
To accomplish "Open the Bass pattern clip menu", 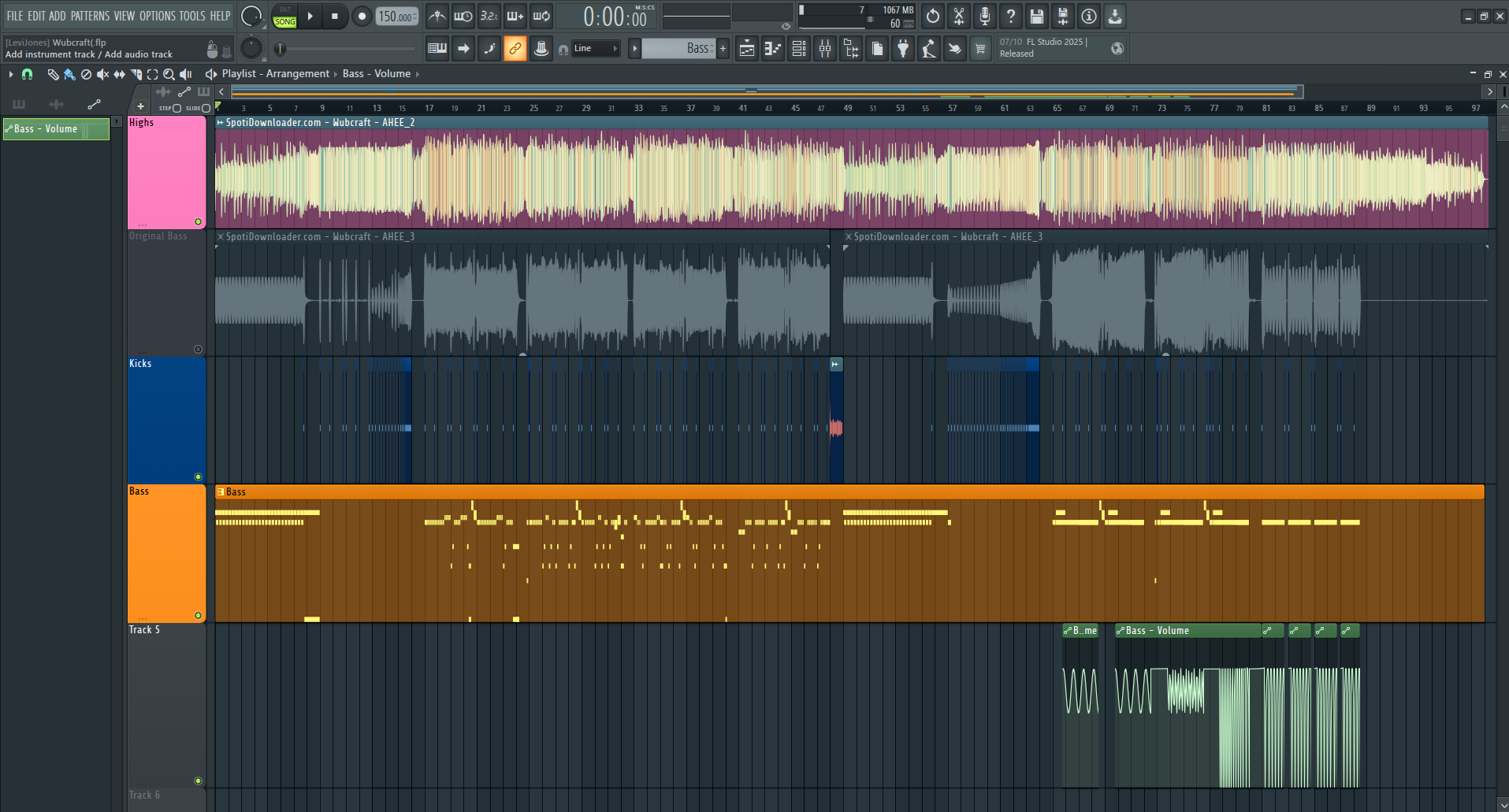I will 221,491.
